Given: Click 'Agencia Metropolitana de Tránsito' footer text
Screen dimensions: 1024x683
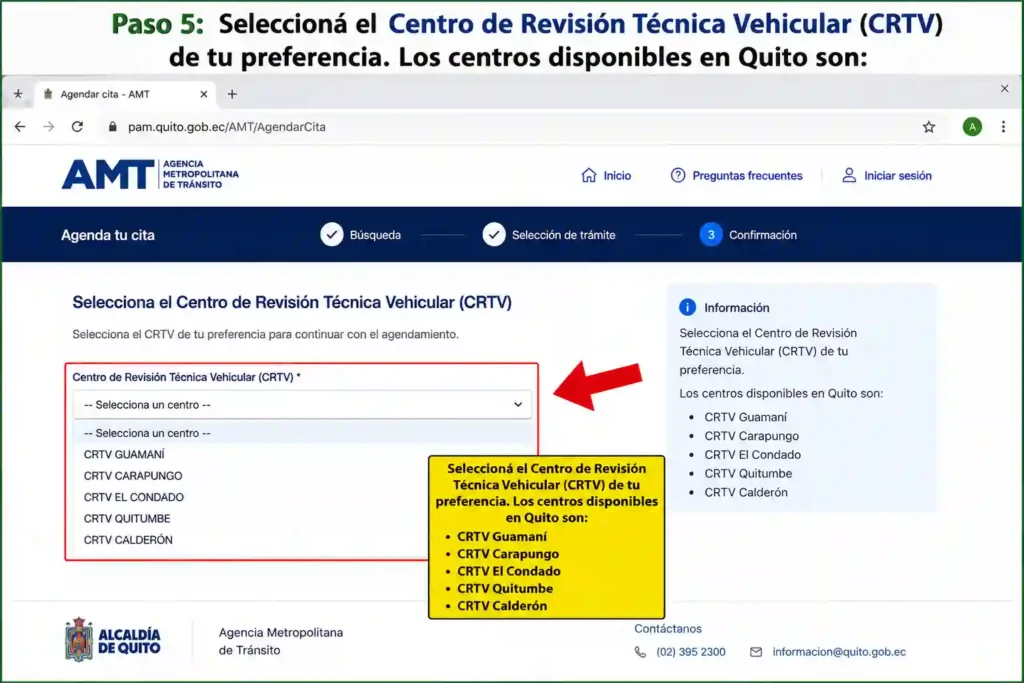Looking at the screenshot, I should point(280,641).
